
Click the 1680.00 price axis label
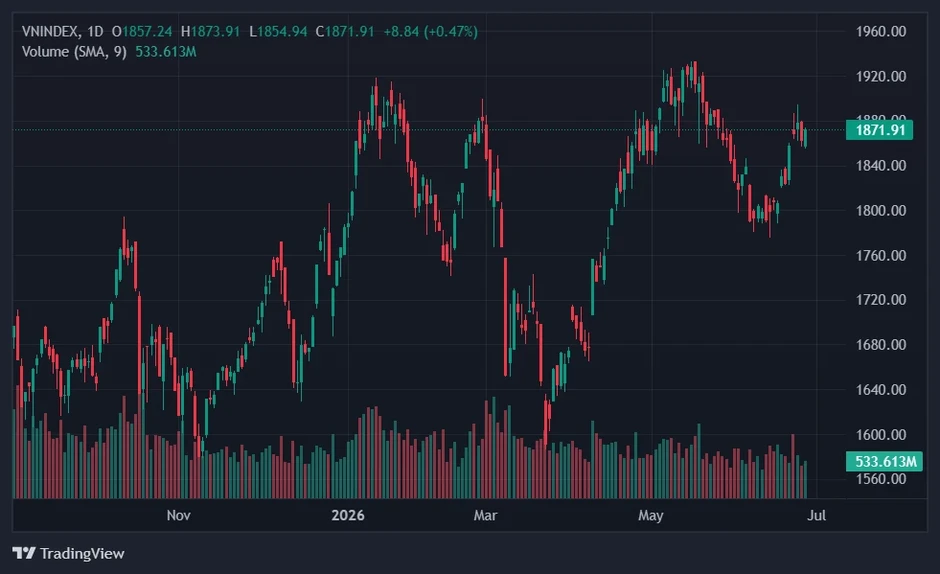(x=881, y=345)
